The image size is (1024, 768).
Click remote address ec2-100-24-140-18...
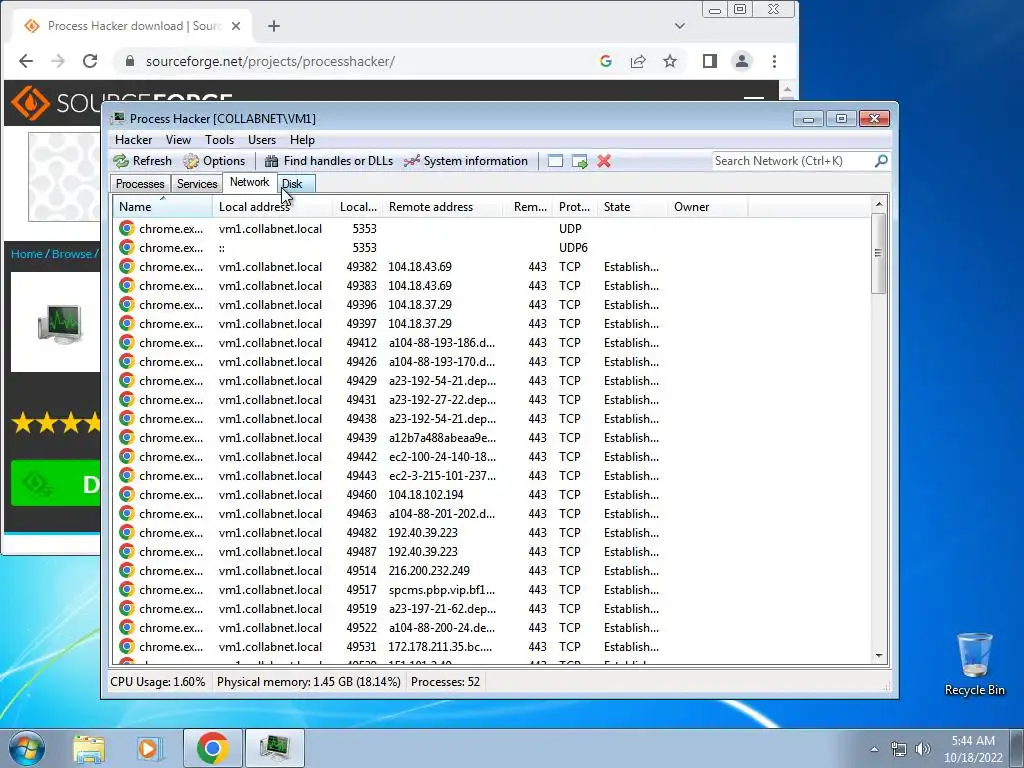tap(442, 456)
